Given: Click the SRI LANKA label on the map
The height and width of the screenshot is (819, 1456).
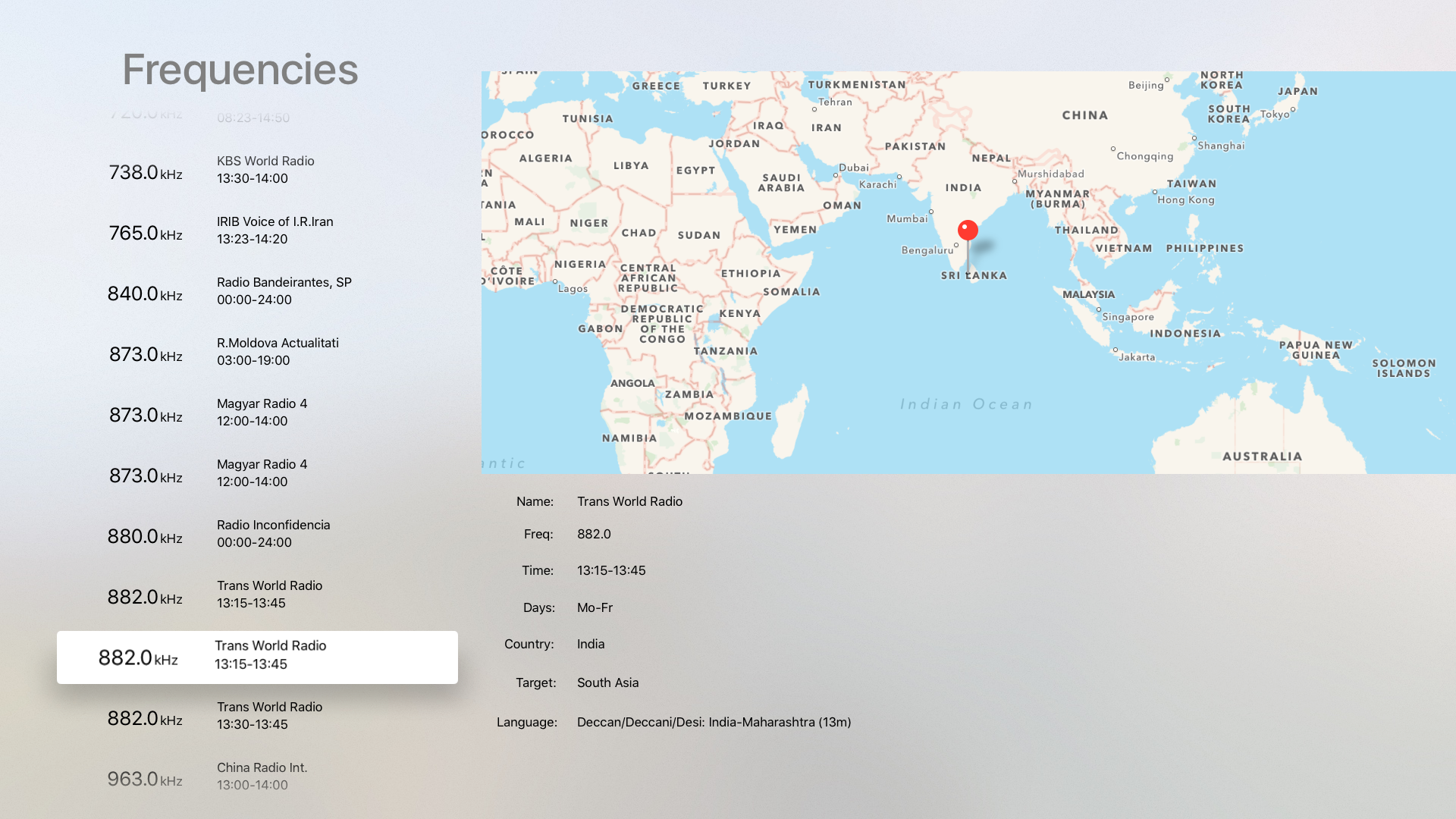Looking at the screenshot, I should 974,275.
